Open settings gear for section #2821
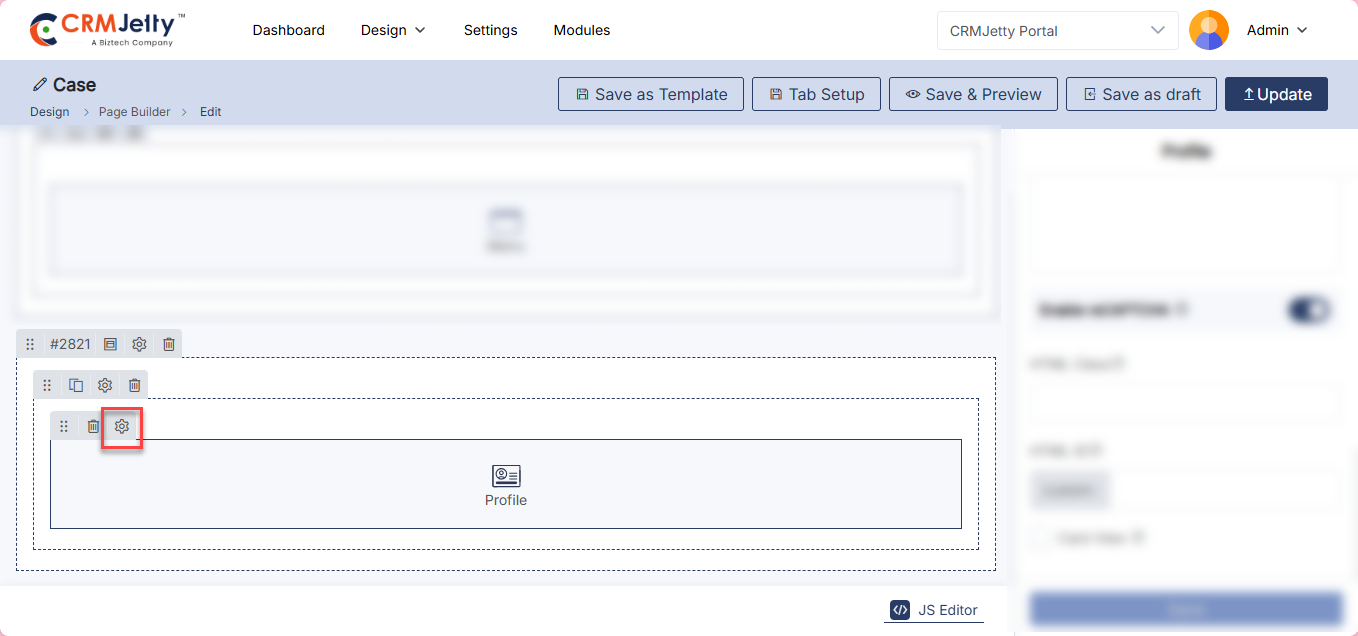The image size is (1358, 636). (x=140, y=344)
